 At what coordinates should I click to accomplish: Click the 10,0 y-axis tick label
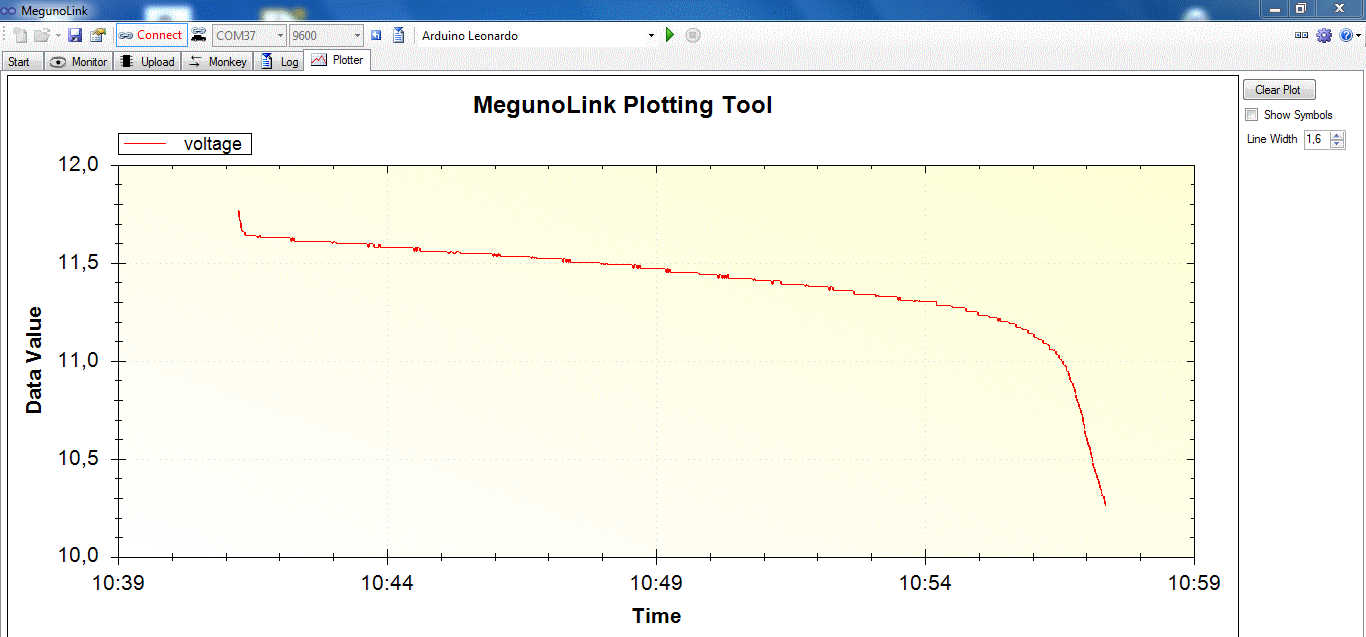[x=78, y=557]
